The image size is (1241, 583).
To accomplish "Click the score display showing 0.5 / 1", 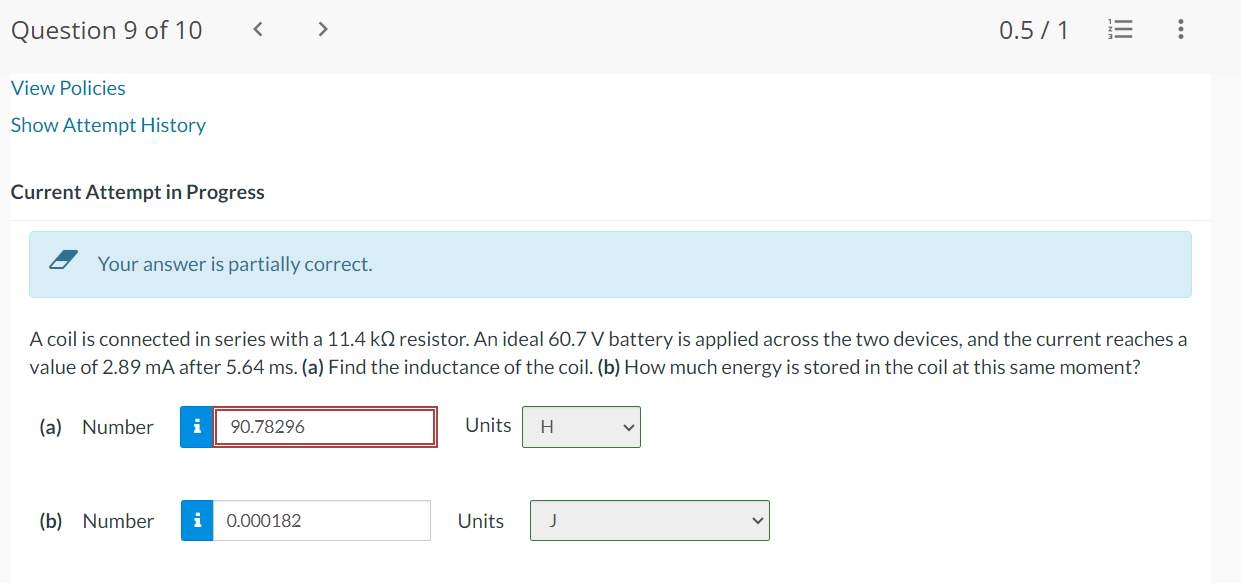I will (x=1034, y=29).
